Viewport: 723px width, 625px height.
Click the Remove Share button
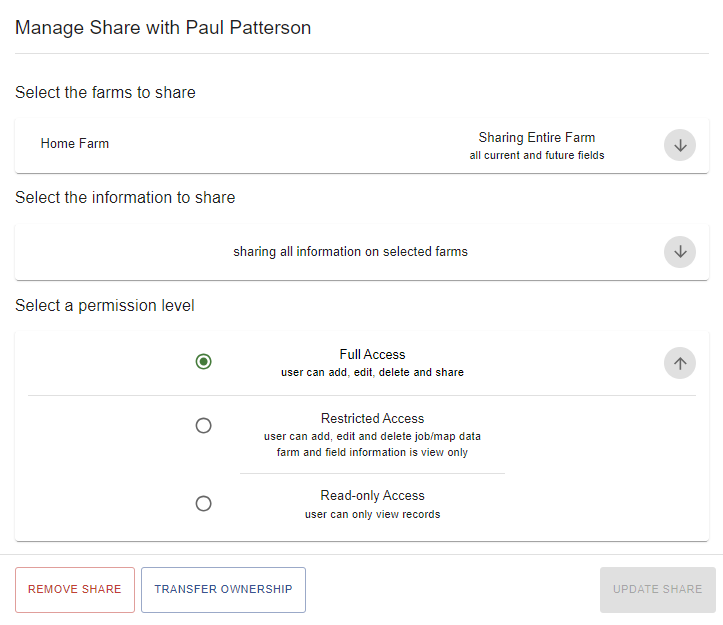tap(75, 589)
